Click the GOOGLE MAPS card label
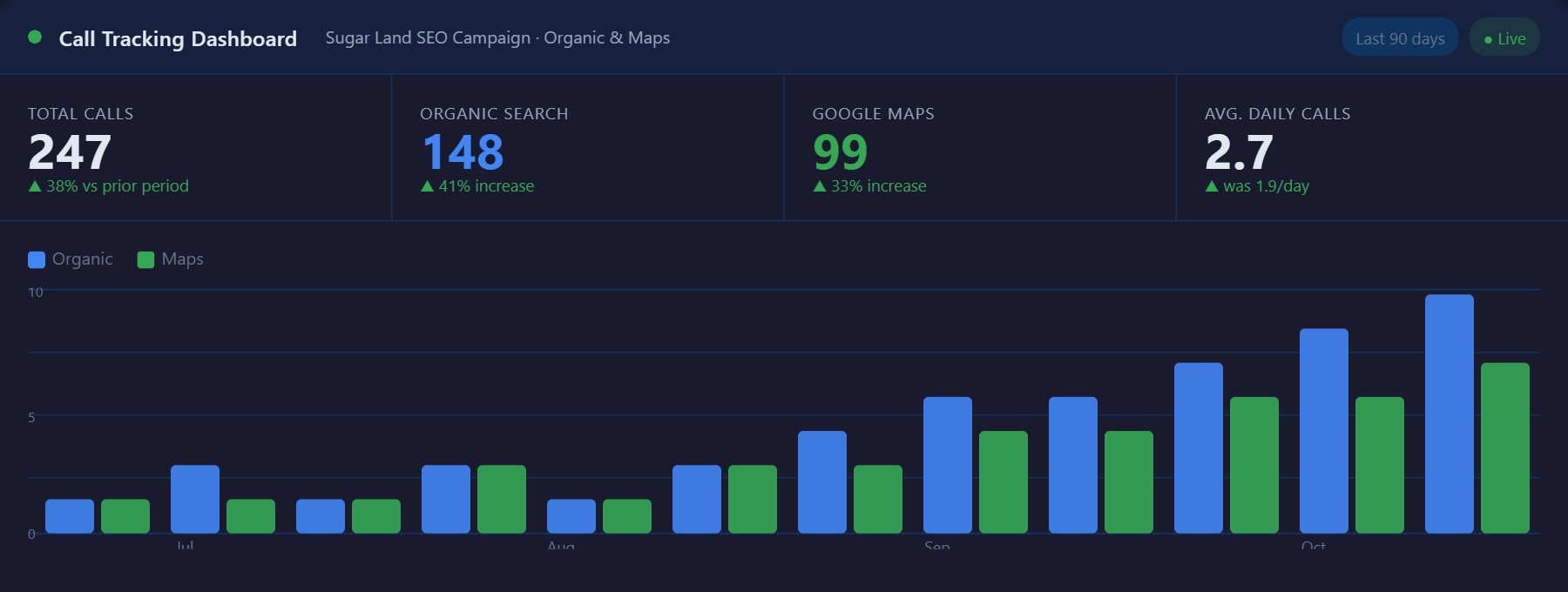The image size is (1568, 592). tap(874, 114)
